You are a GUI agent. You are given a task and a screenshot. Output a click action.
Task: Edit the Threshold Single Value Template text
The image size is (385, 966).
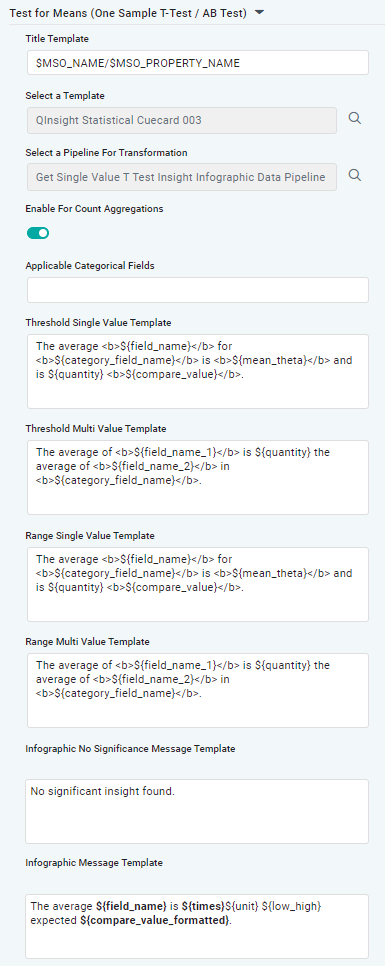coord(198,371)
